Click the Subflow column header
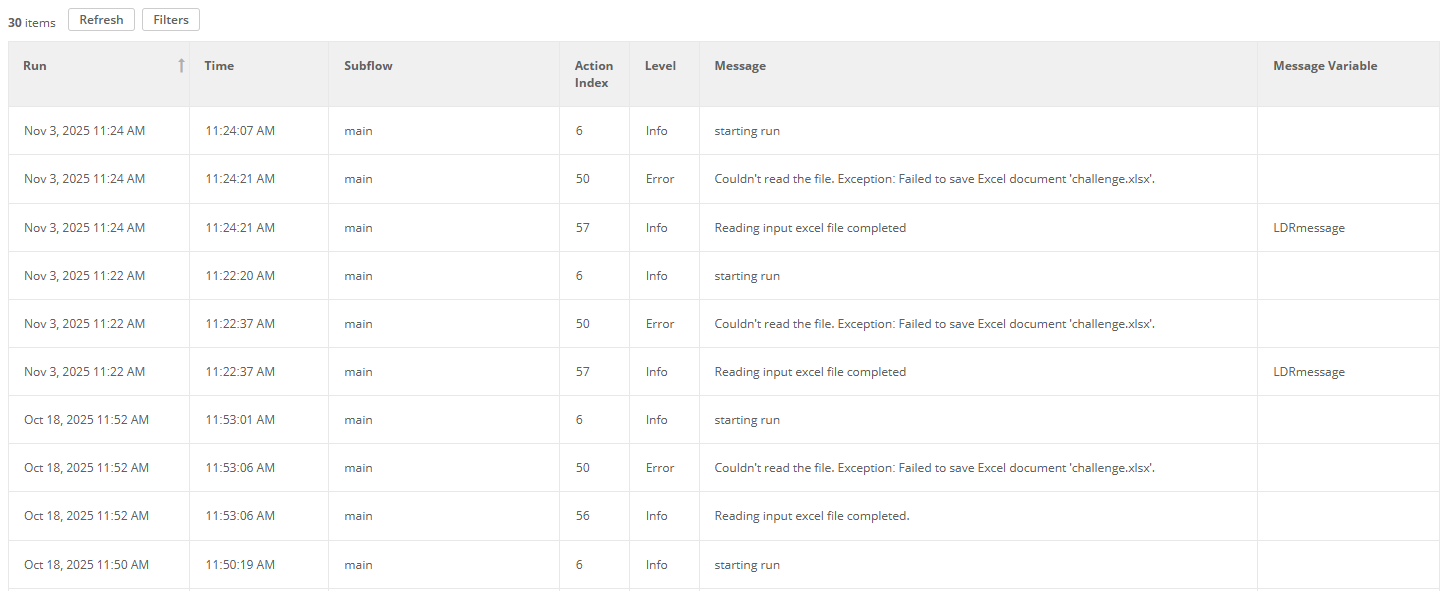 (x=368, y=66)
